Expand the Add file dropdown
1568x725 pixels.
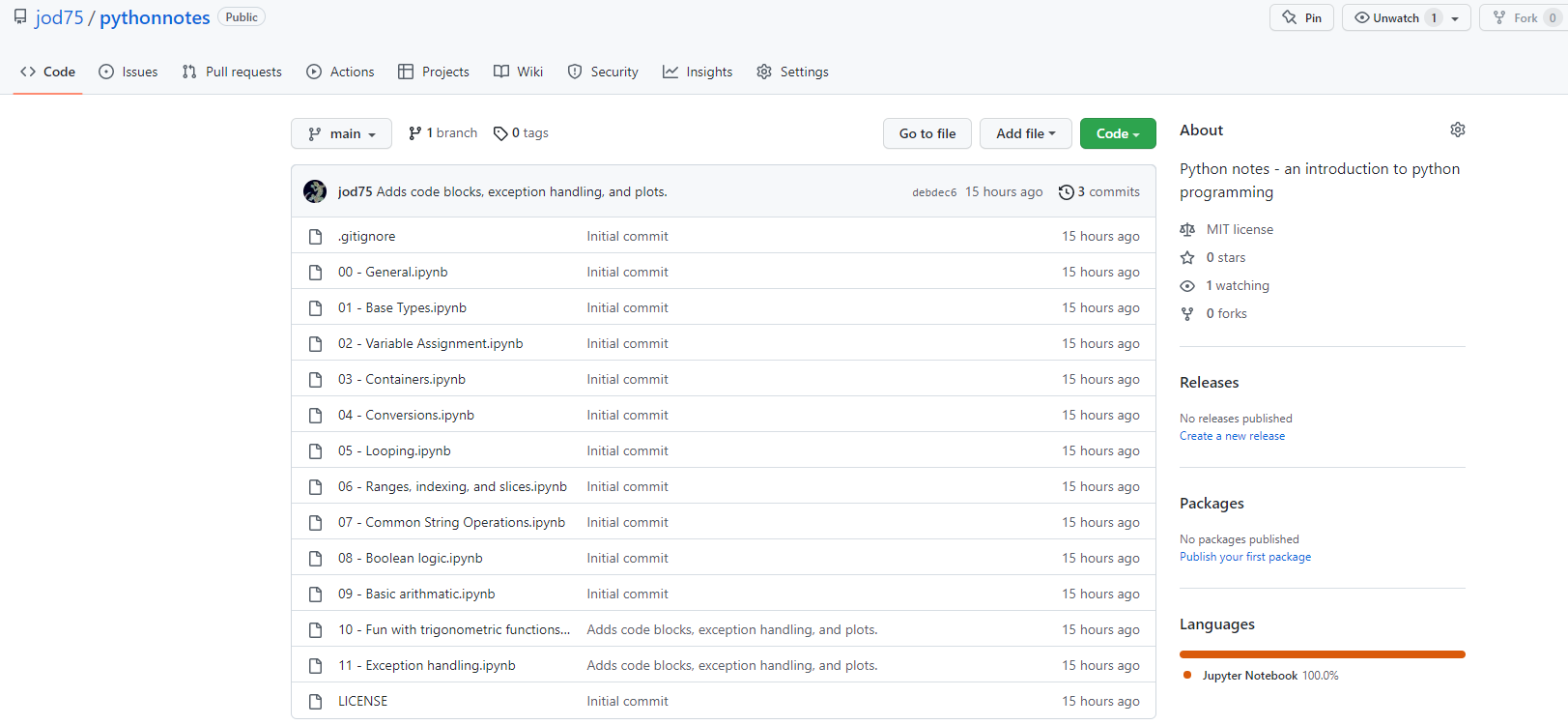pyautogui.click(x=1025, y=133)
